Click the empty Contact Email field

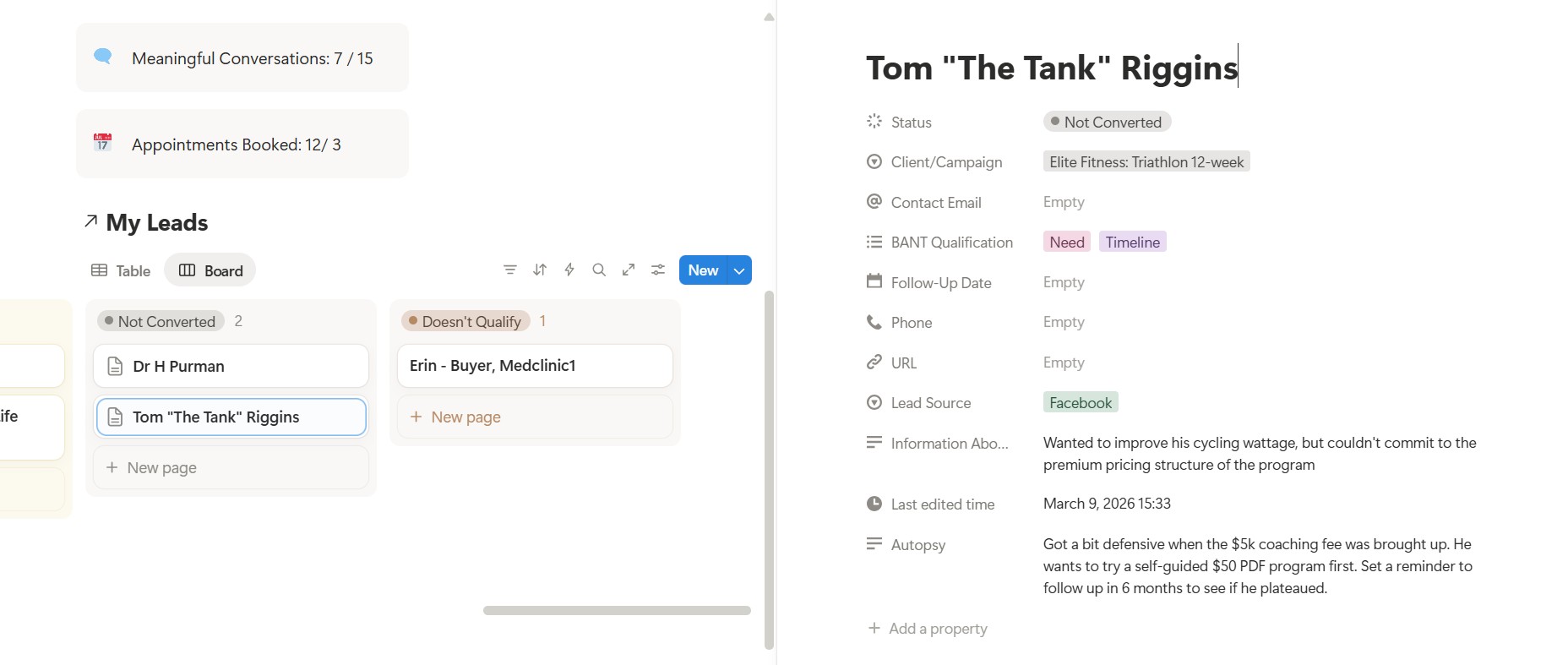1064,202
